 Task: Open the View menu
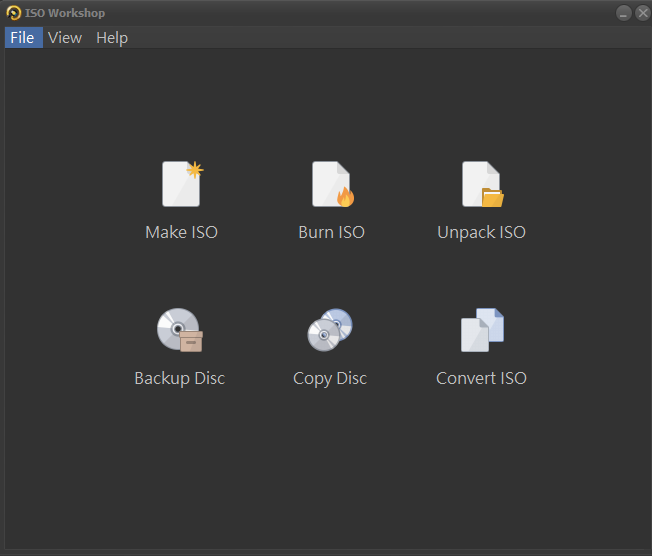(x=65, y=38)
